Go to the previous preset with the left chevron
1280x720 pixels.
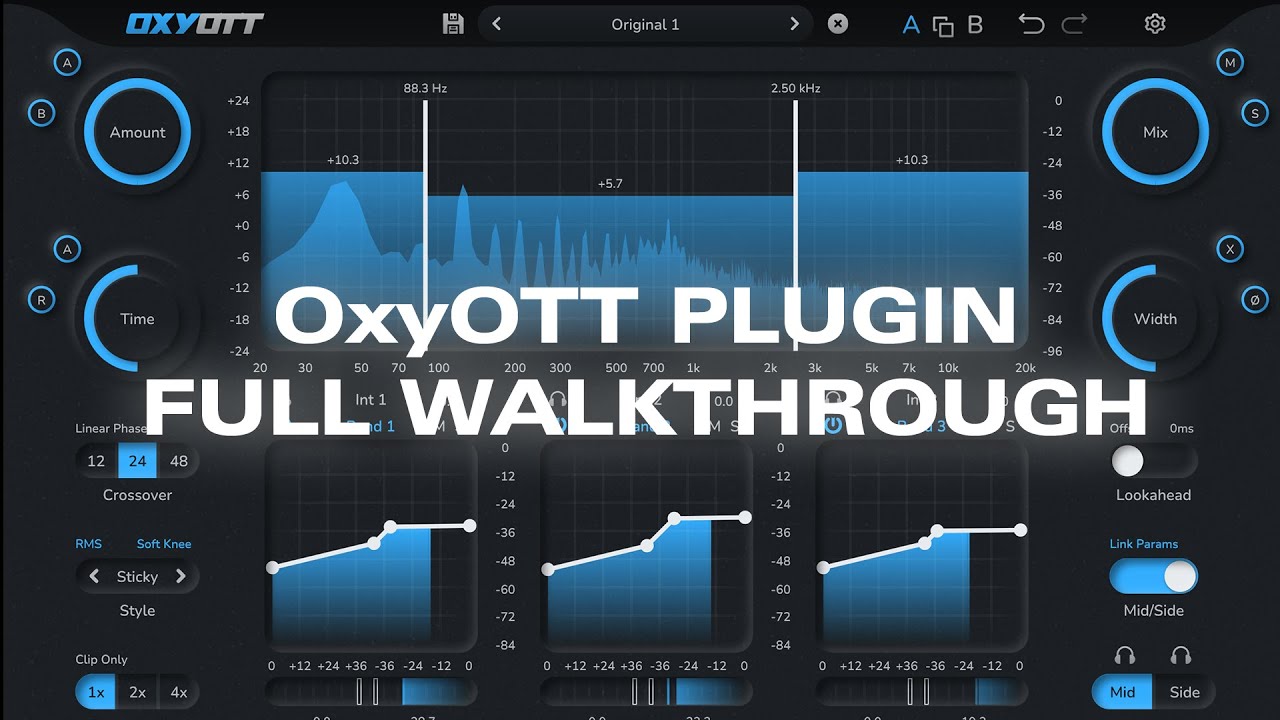[x=497, y=24]
